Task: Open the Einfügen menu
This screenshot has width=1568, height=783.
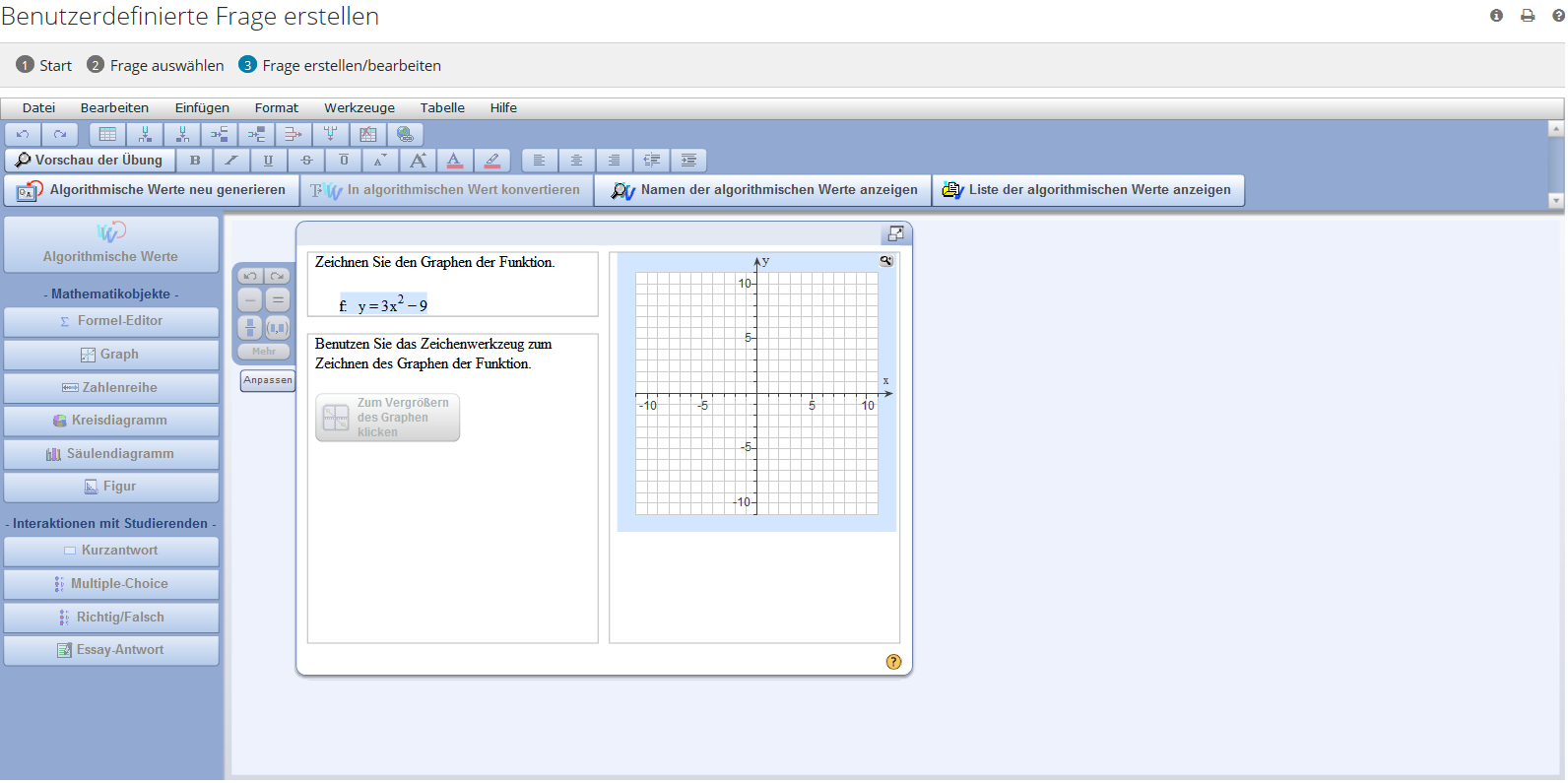Action: tap(202, 108)
